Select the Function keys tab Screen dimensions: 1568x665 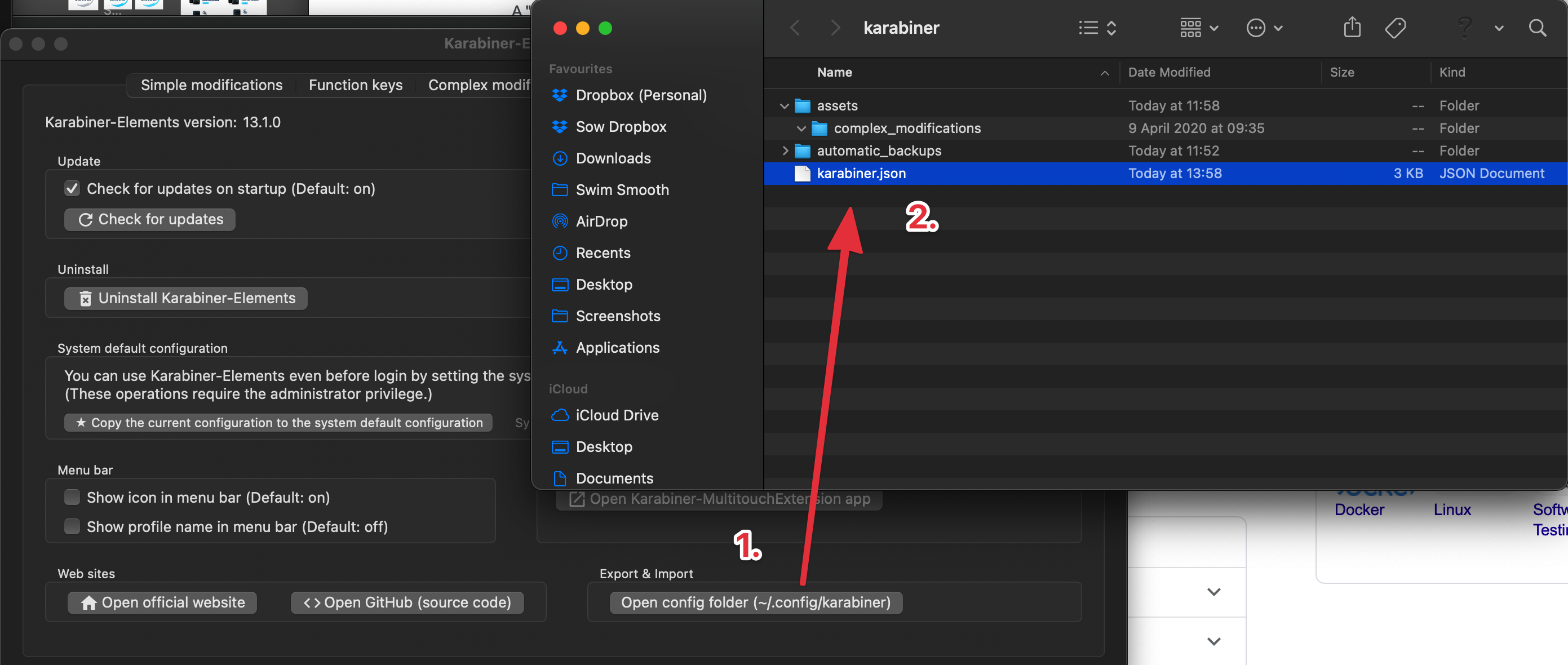[x=355, y=84]
